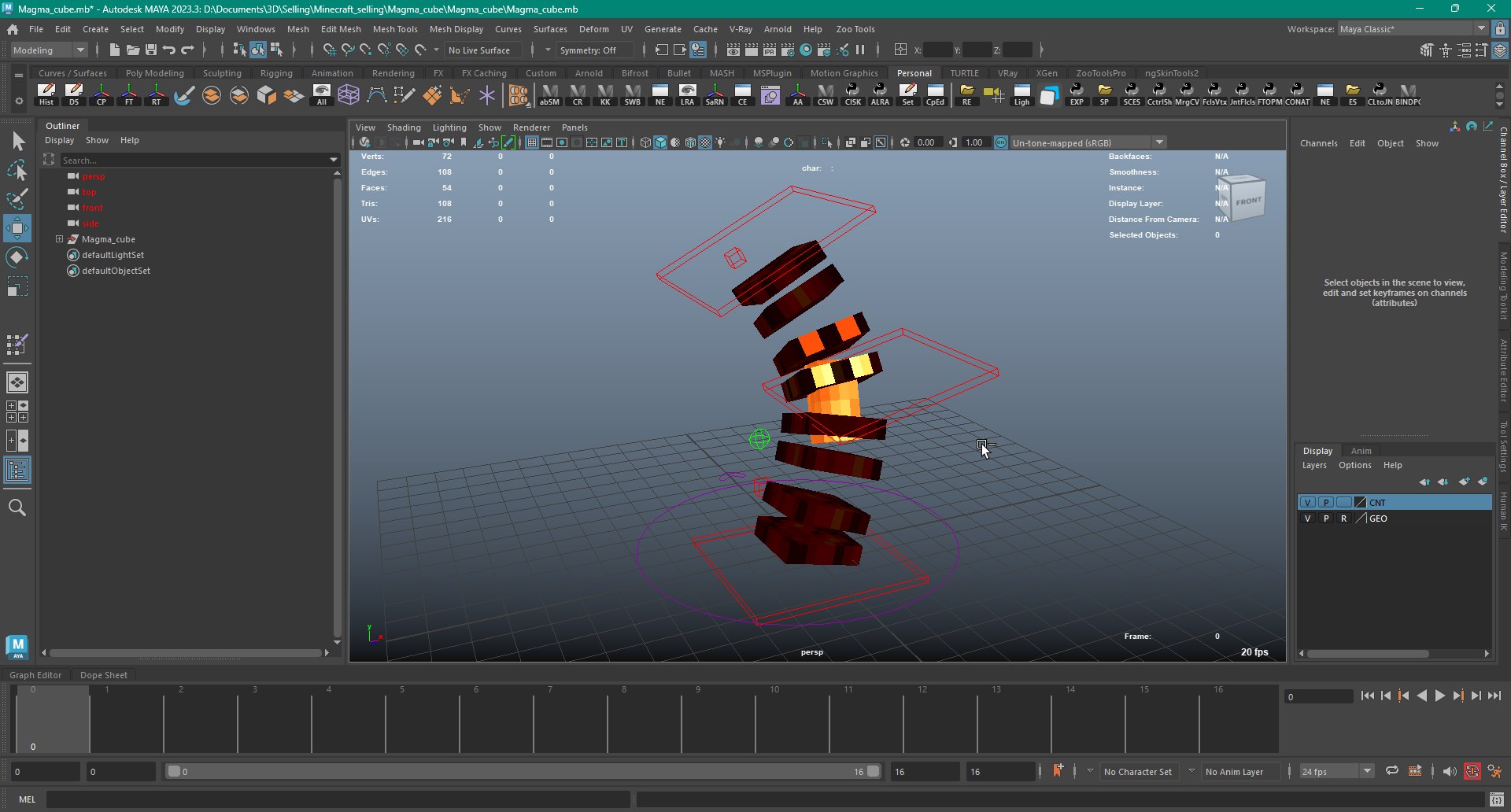The image size is (1511, 812).
Task: Click the play backwards button
Action: click(x=1421, y=696)
